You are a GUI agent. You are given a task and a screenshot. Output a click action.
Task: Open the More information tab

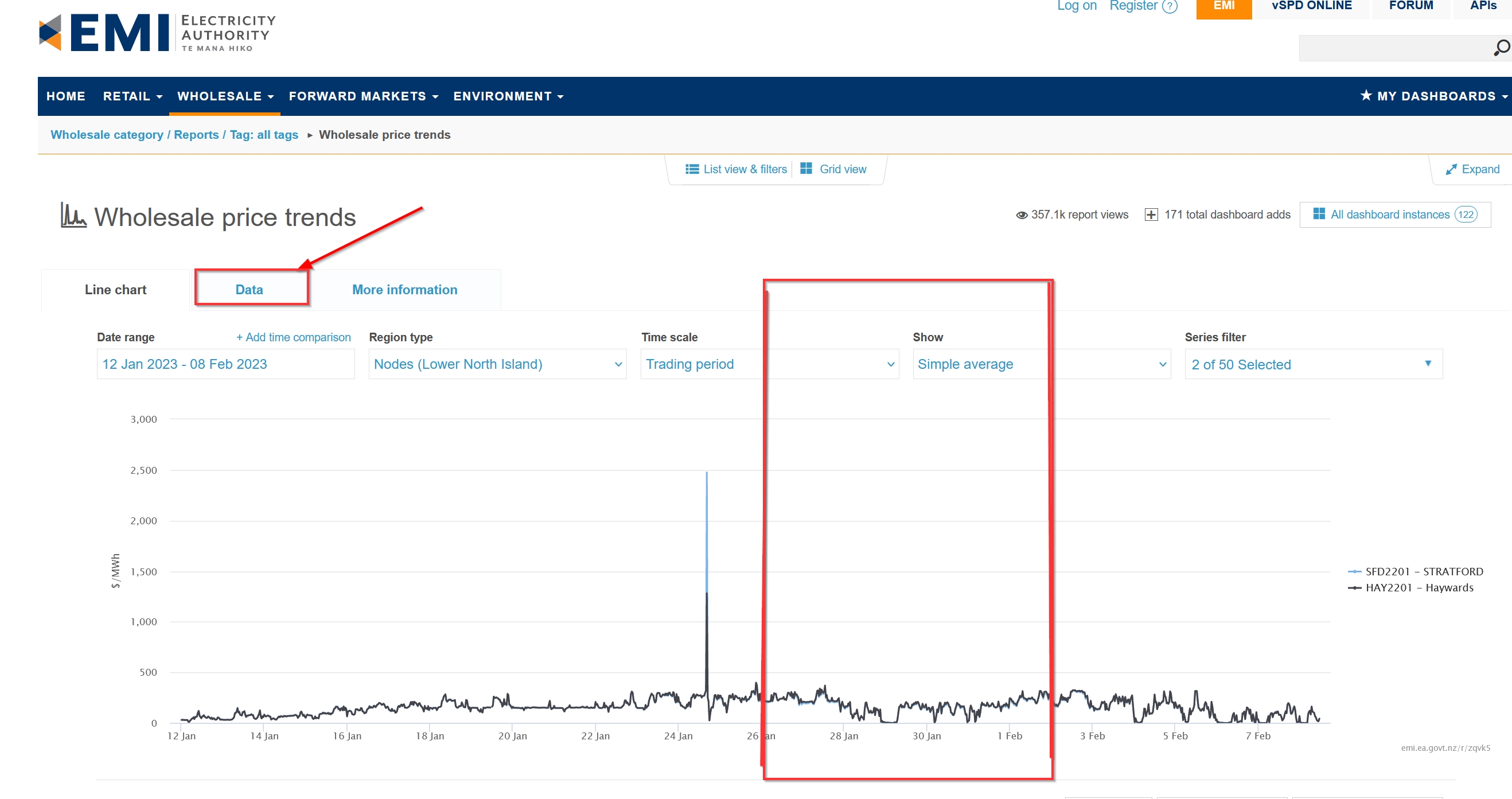coord(404,290)
